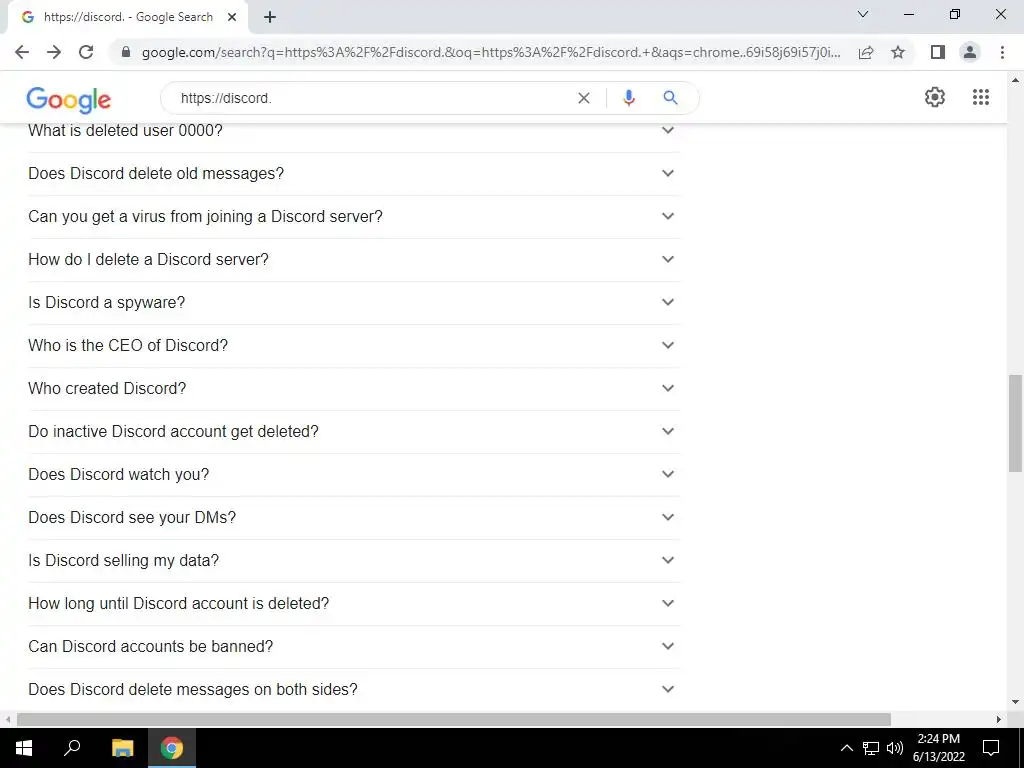Viewport: 1024px width, 768px height.
Task: Open Chrome profile avatar menu
Action: tap(970, 52)
